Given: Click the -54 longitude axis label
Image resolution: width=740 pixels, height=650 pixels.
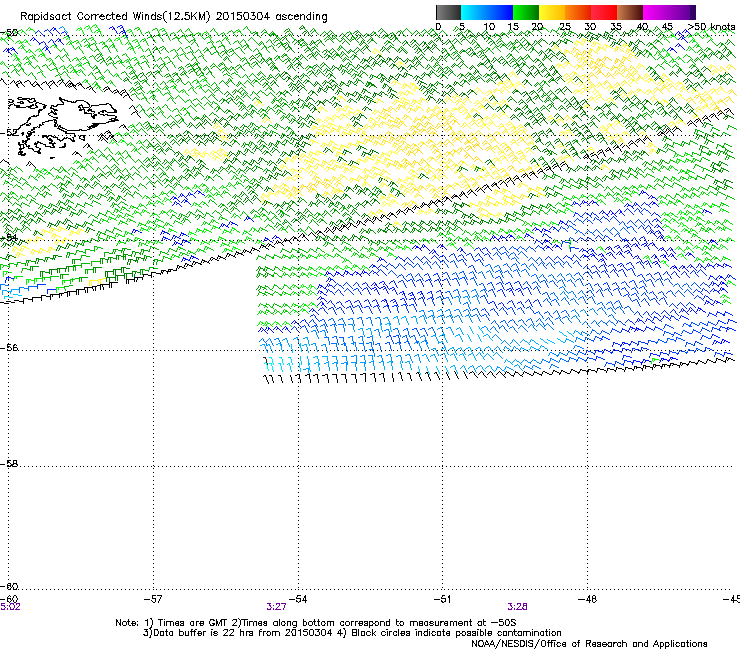Looking at the screenshot, I should pyautogui.click(x=298, y=599).
